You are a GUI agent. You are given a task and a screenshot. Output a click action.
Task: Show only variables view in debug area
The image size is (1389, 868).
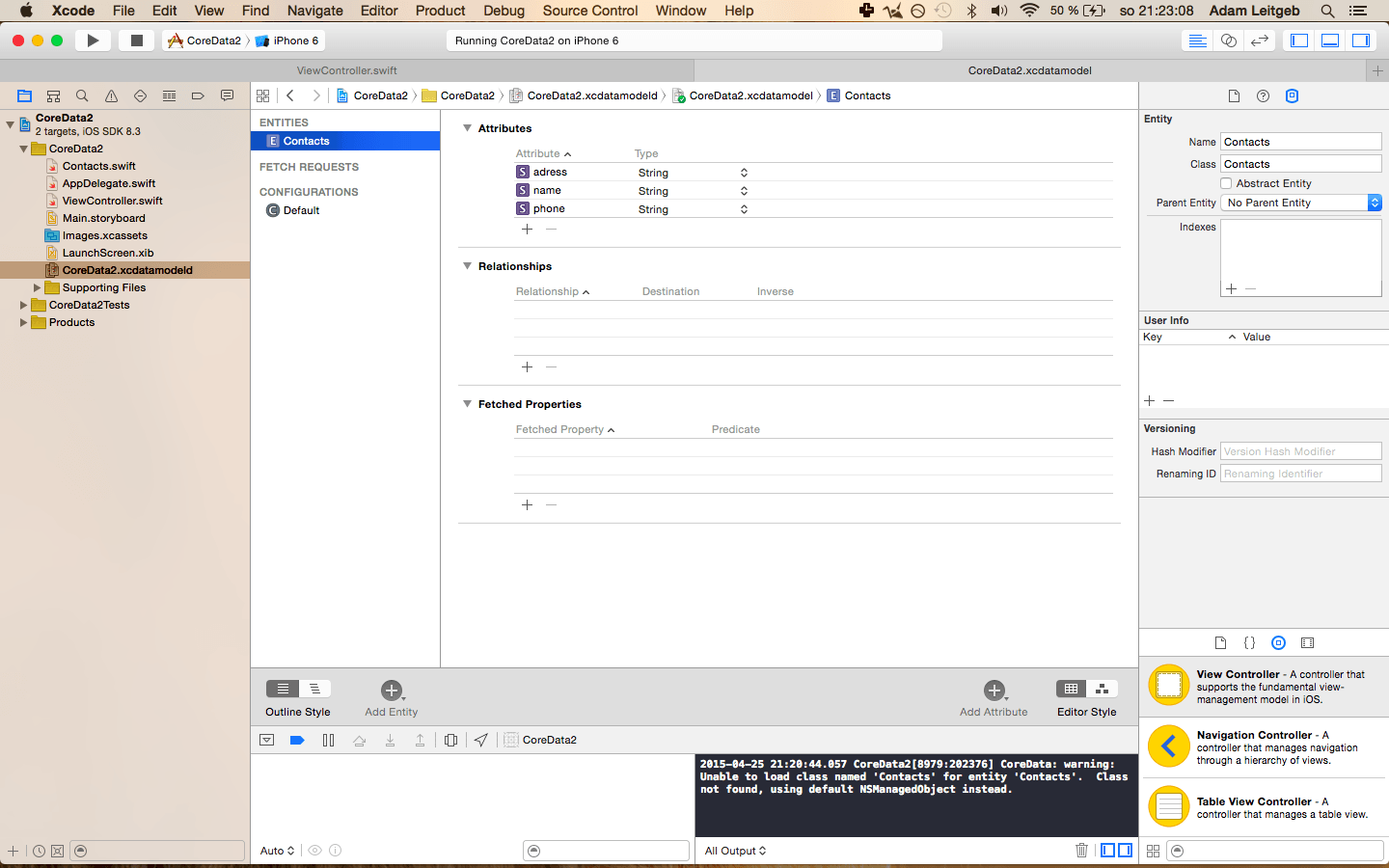[x=1108, y=850]
